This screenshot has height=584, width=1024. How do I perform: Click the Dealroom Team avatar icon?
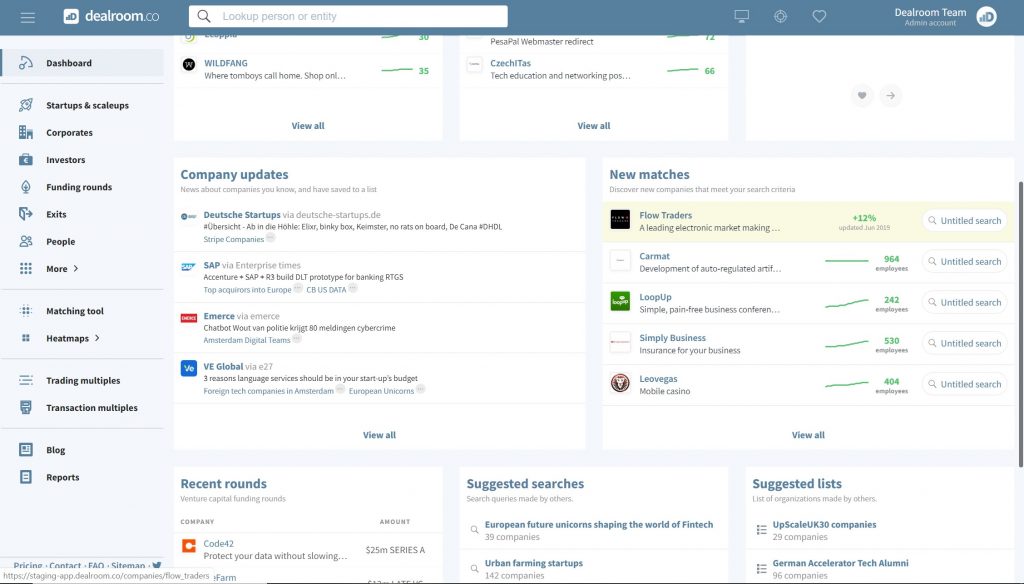coord(986,17)
